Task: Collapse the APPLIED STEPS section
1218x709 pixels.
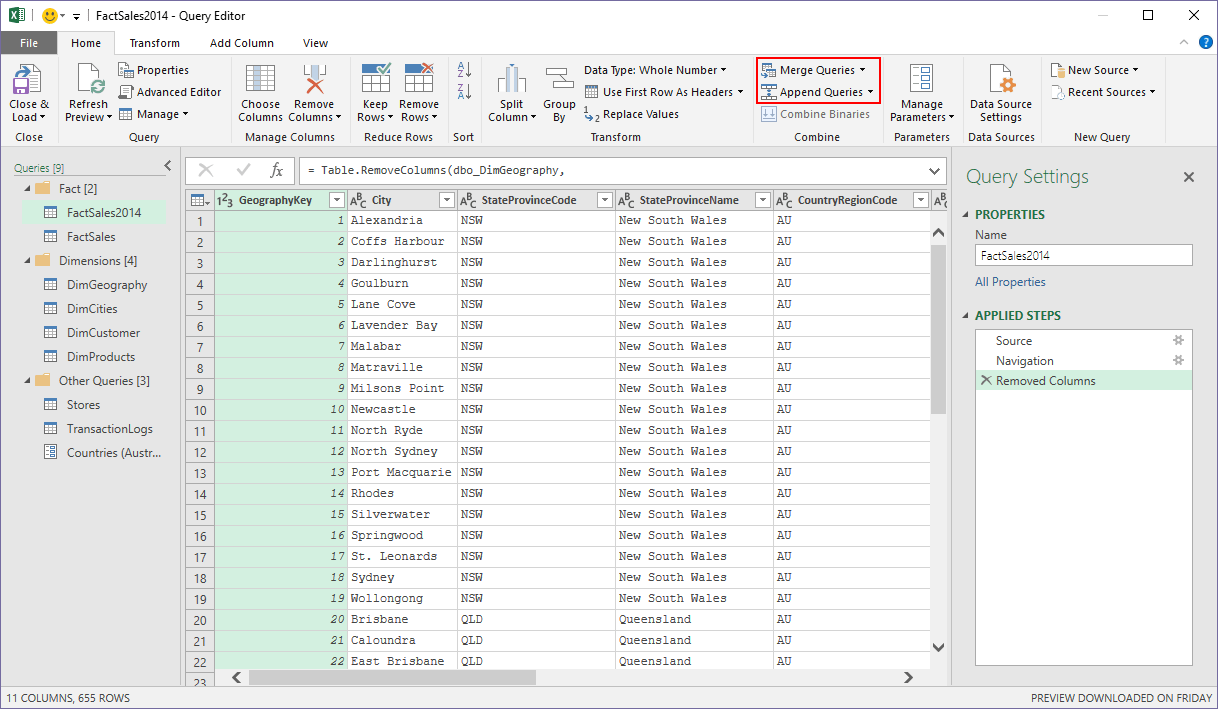Action: coord(966,316)
